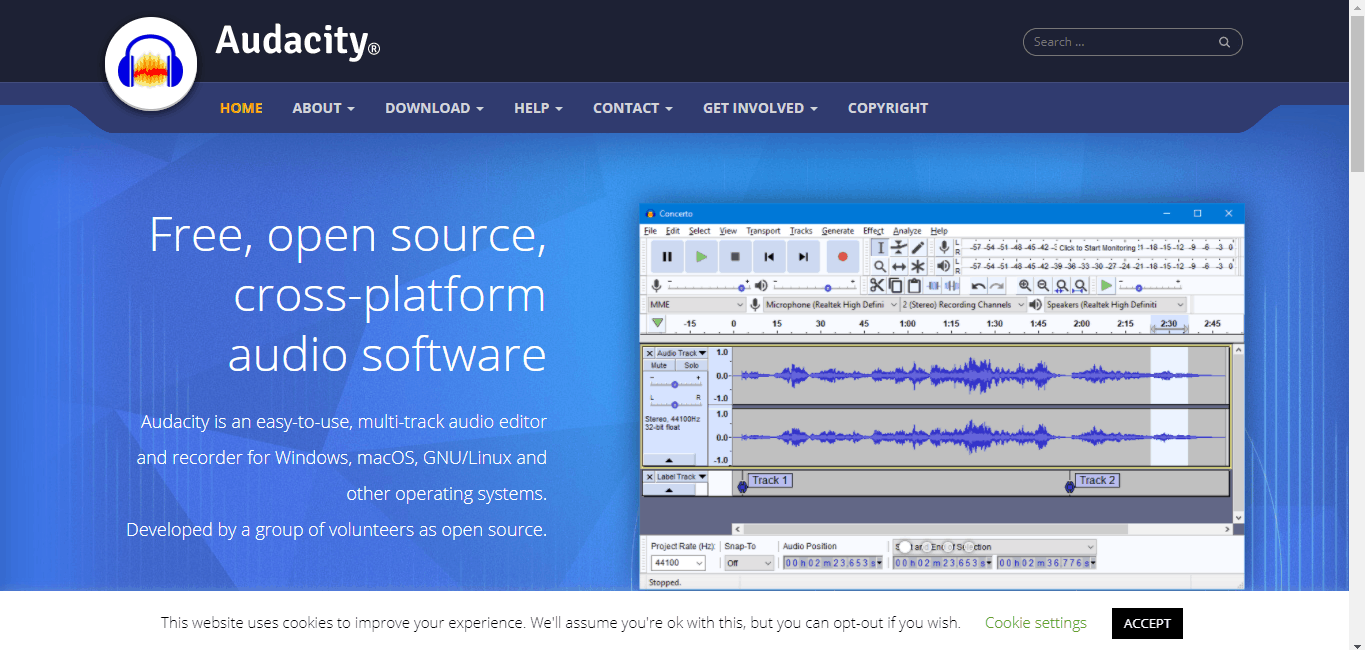Select the Envelope tool in Audacity's toolbar

click(898, 248)
